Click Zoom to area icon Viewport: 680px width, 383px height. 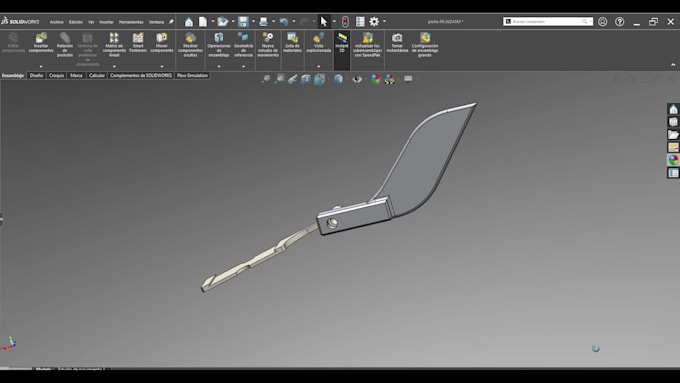280,79
